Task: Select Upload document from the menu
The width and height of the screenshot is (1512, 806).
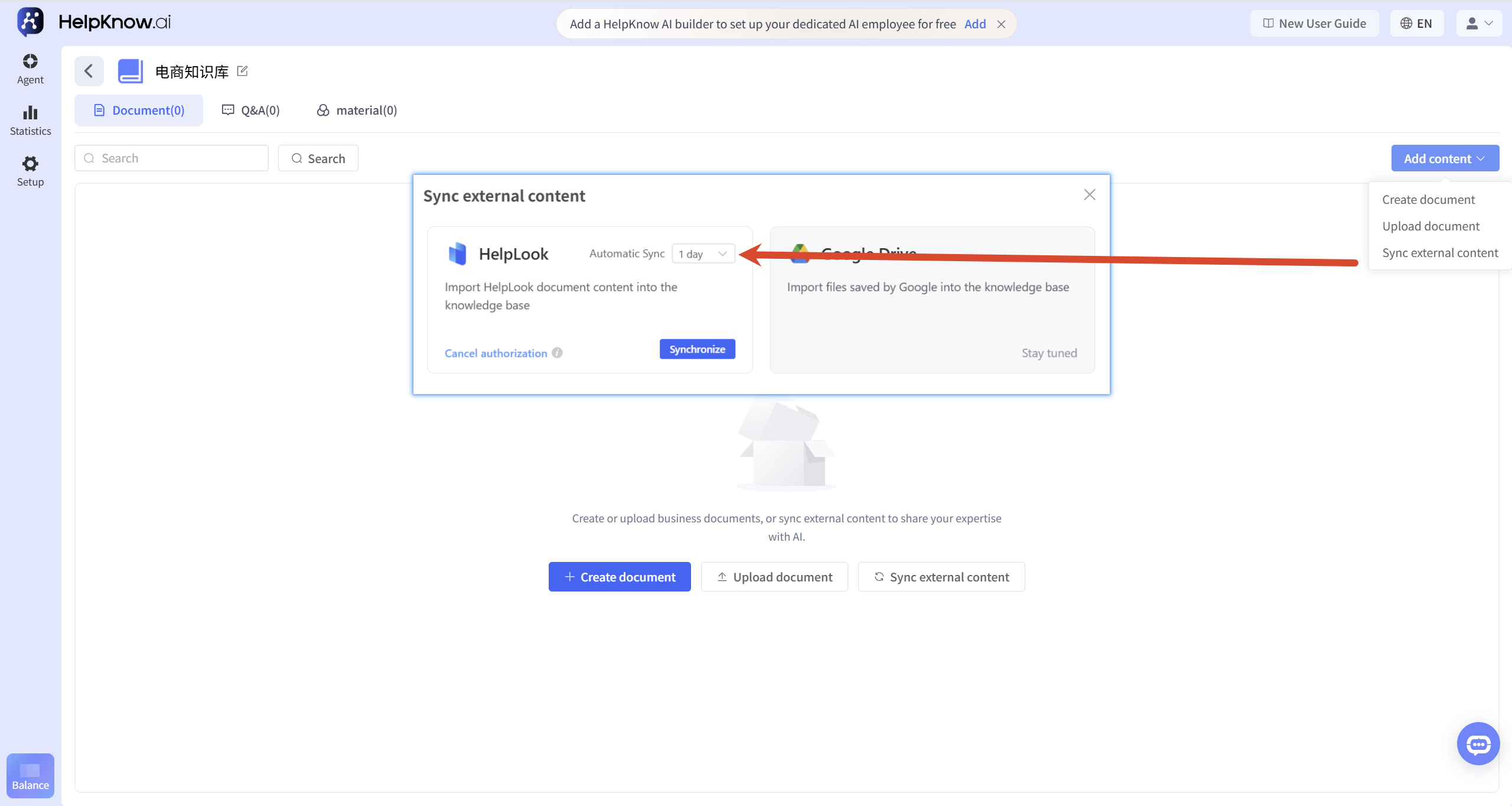Action: tap(1430, 226)
